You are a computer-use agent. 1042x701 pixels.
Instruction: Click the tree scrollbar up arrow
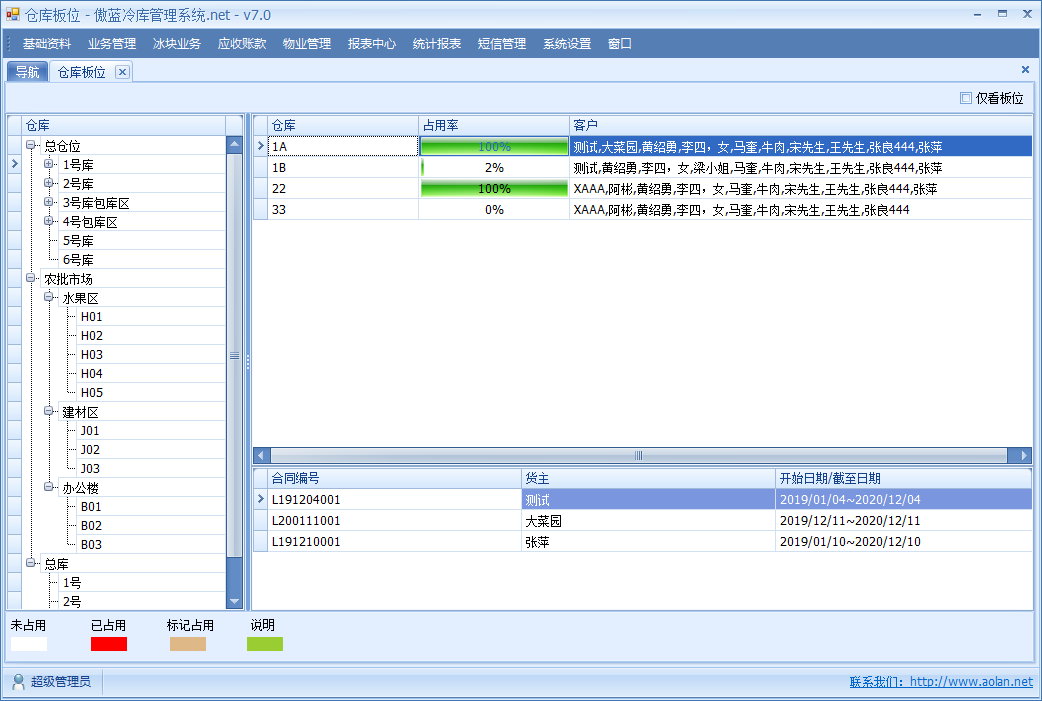pyautogui.click(x=235, y=144)
